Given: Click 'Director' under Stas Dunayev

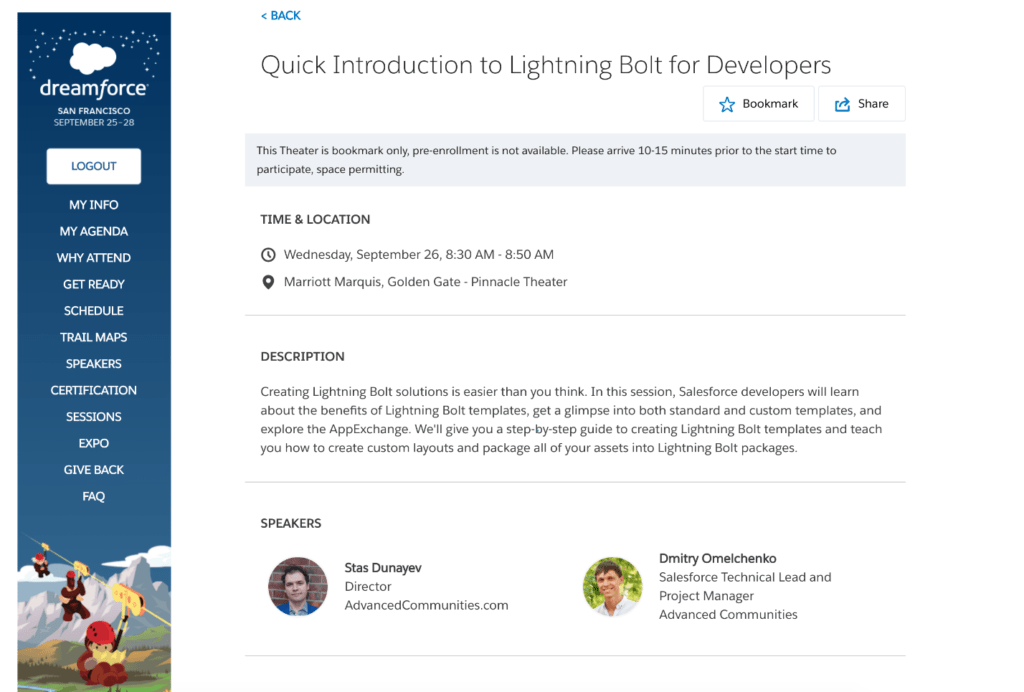Looking at the screenshot, I should point(368,587).
